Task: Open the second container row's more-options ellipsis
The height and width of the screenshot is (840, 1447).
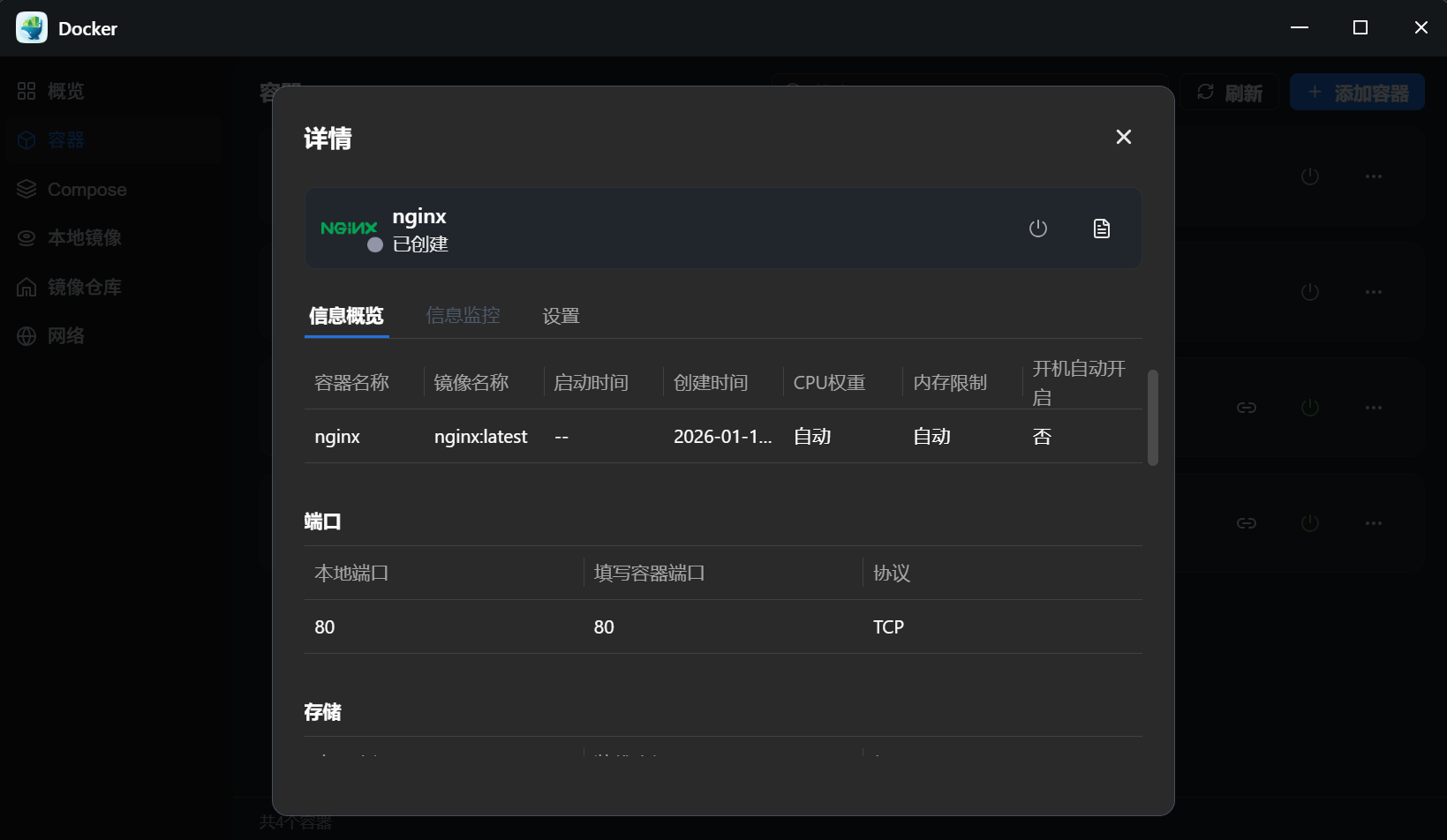Action: pyautogui.click(x=1374, y=292)
